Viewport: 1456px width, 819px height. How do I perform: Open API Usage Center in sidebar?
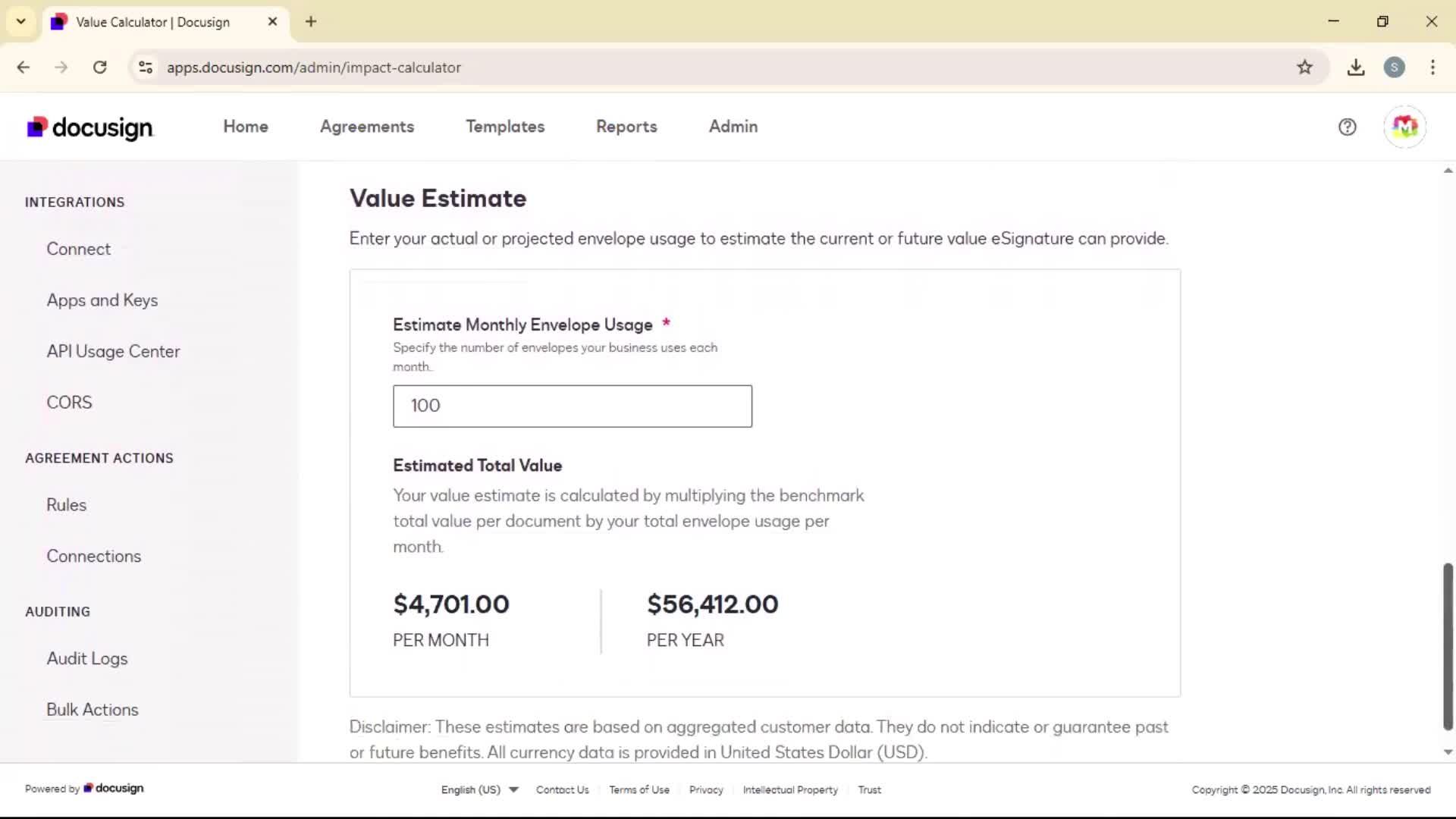(x=114, y=351)
